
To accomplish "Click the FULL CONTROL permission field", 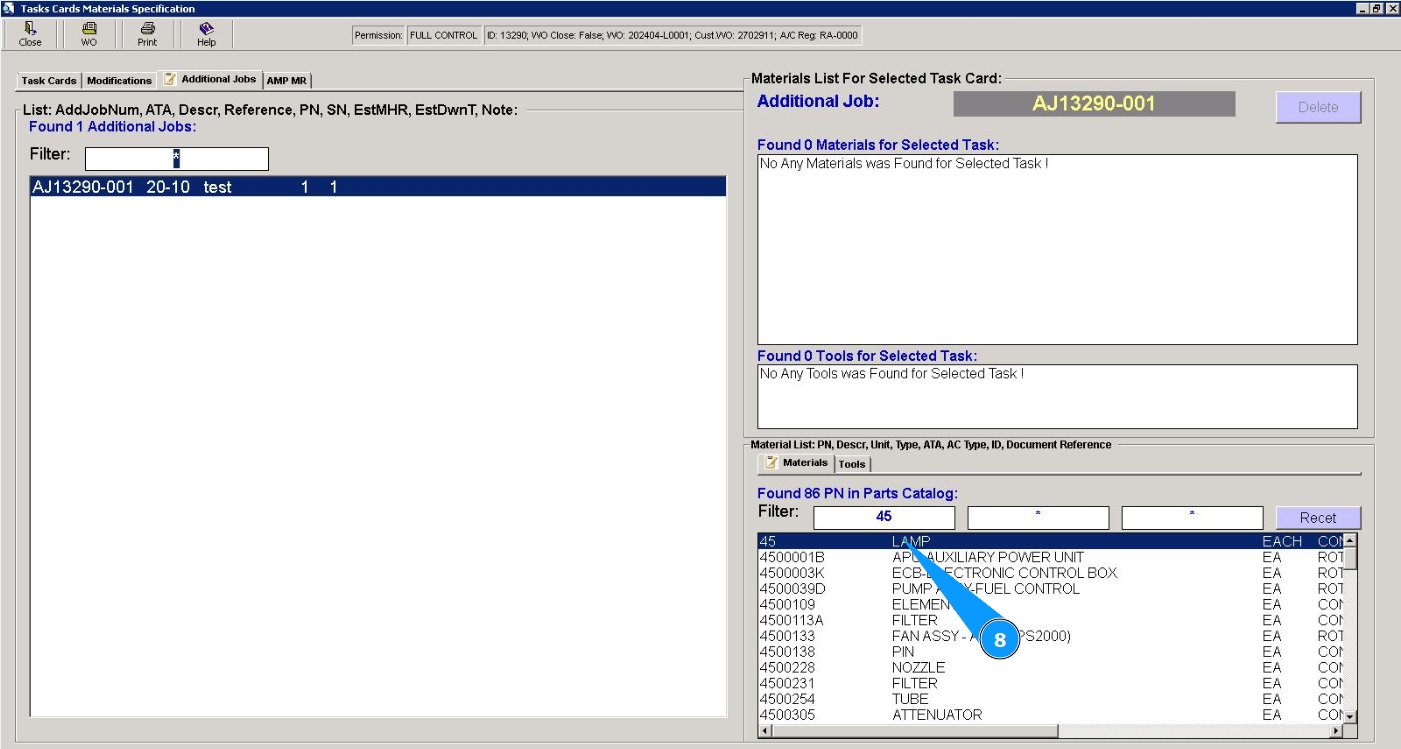I will (443, 36).
